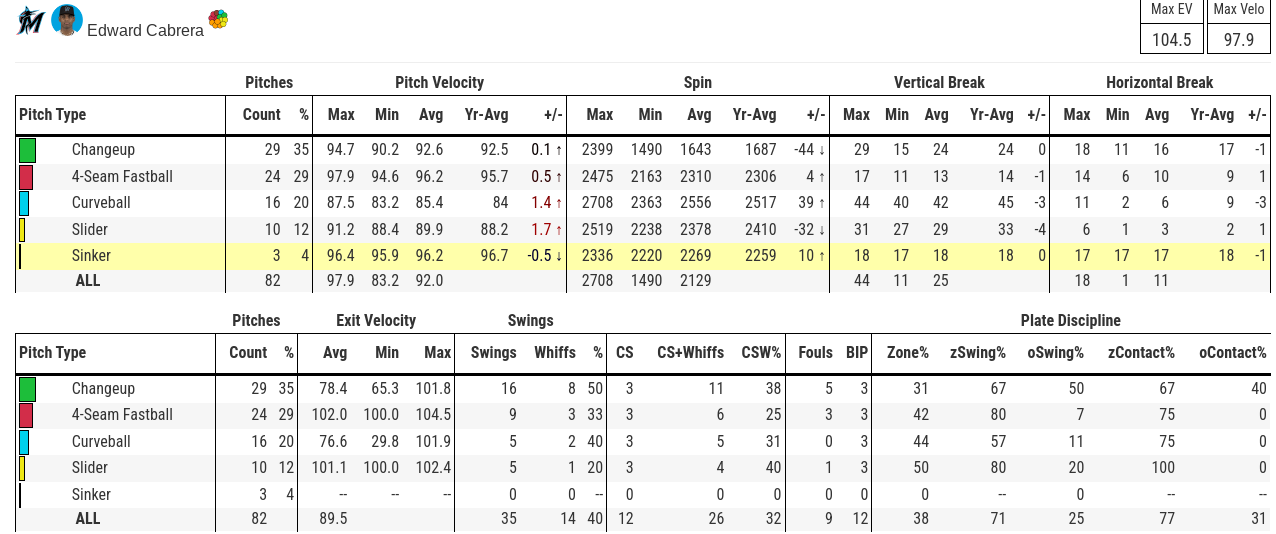Click the oSwing% column header
The height and width of the screenshot is (534, 1276).
point(1056,353)
